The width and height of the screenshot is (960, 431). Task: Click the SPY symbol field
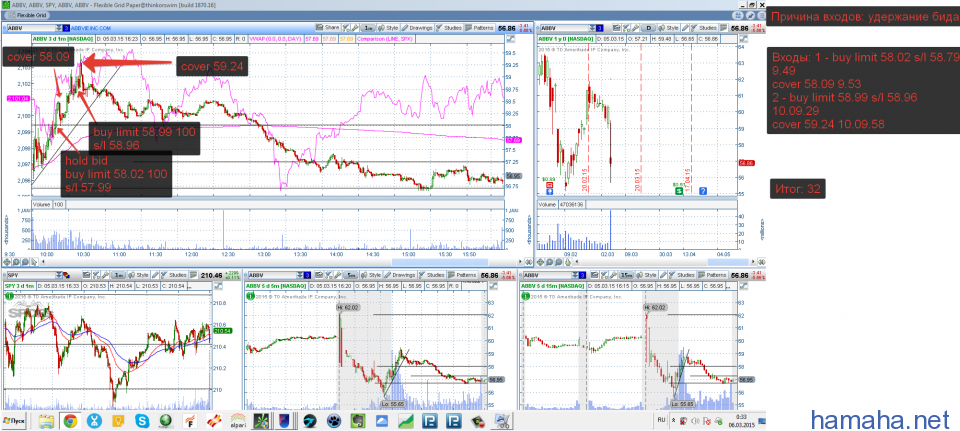[x=31, y=275]
